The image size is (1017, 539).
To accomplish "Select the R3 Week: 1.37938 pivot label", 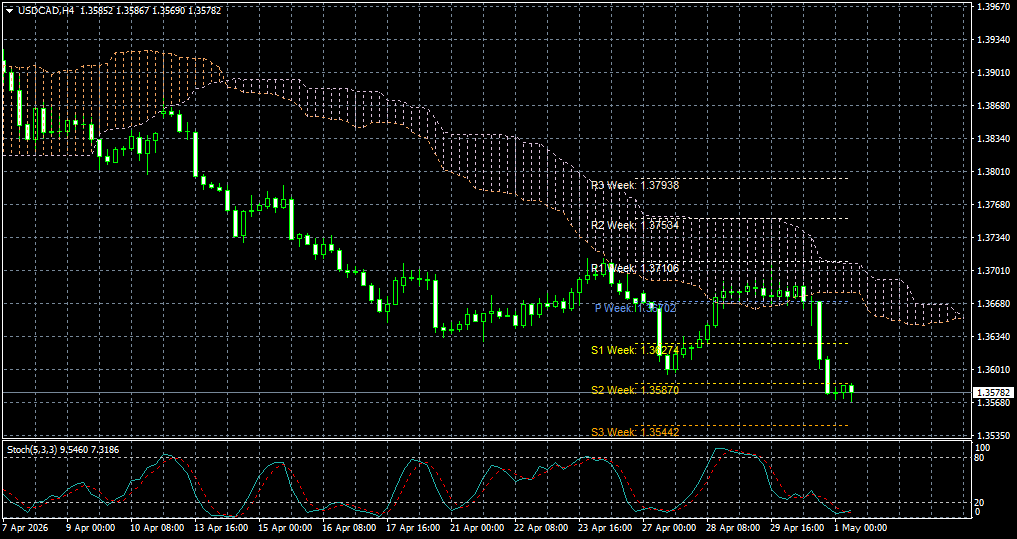I will coord(634,186).
